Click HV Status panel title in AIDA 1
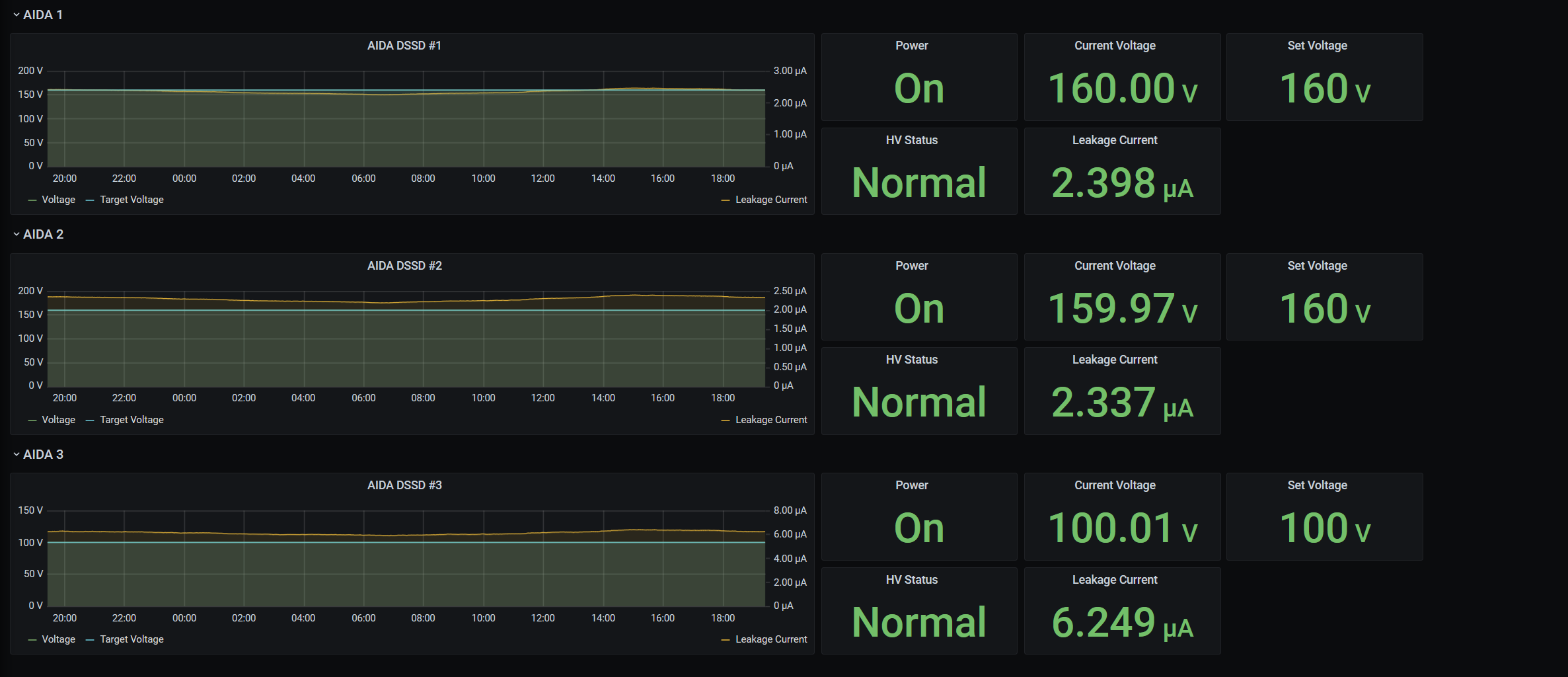 [911, 140]
